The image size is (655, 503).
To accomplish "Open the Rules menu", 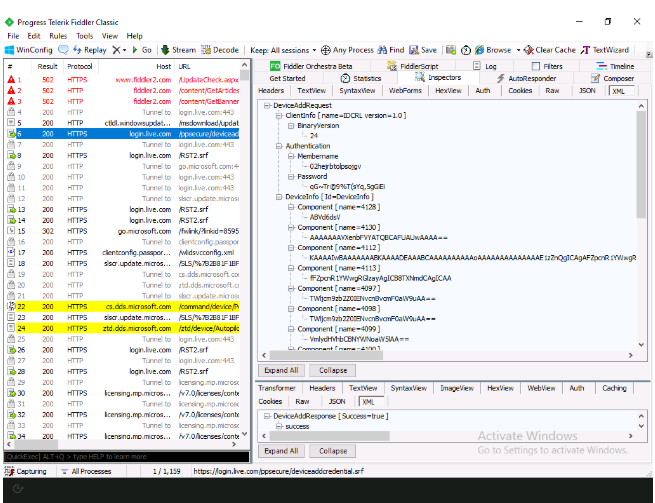I will pos(58,36).
